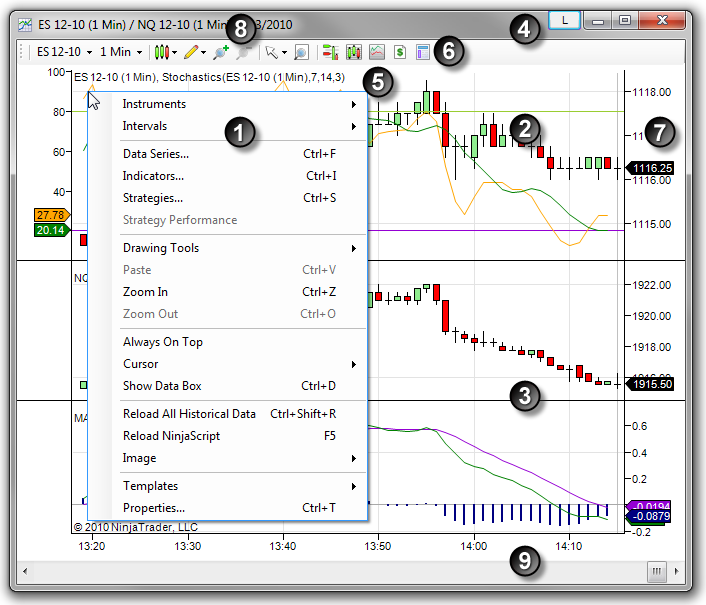Toggle the L window link button
The width and height of the screenshot is (706, 605).
click(x=565, y=20)
